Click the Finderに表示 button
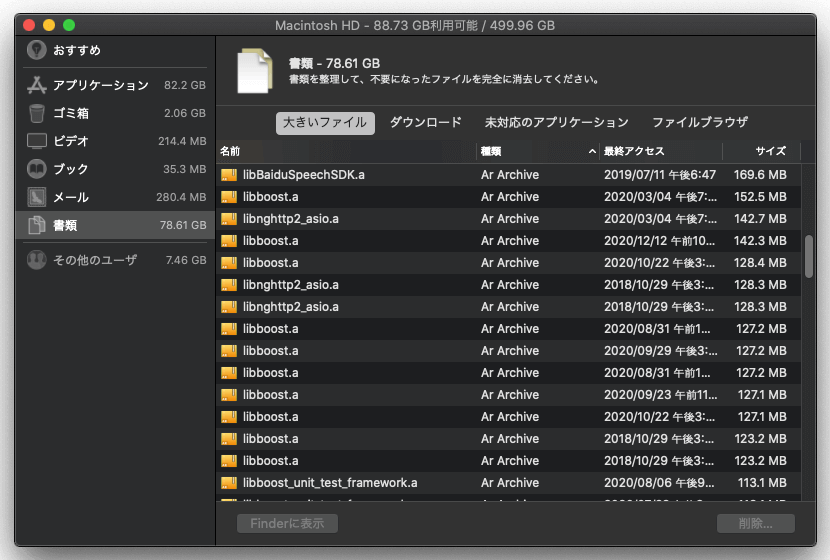The height and width of the screenshot is (560, 830). (x=287, y=523)
